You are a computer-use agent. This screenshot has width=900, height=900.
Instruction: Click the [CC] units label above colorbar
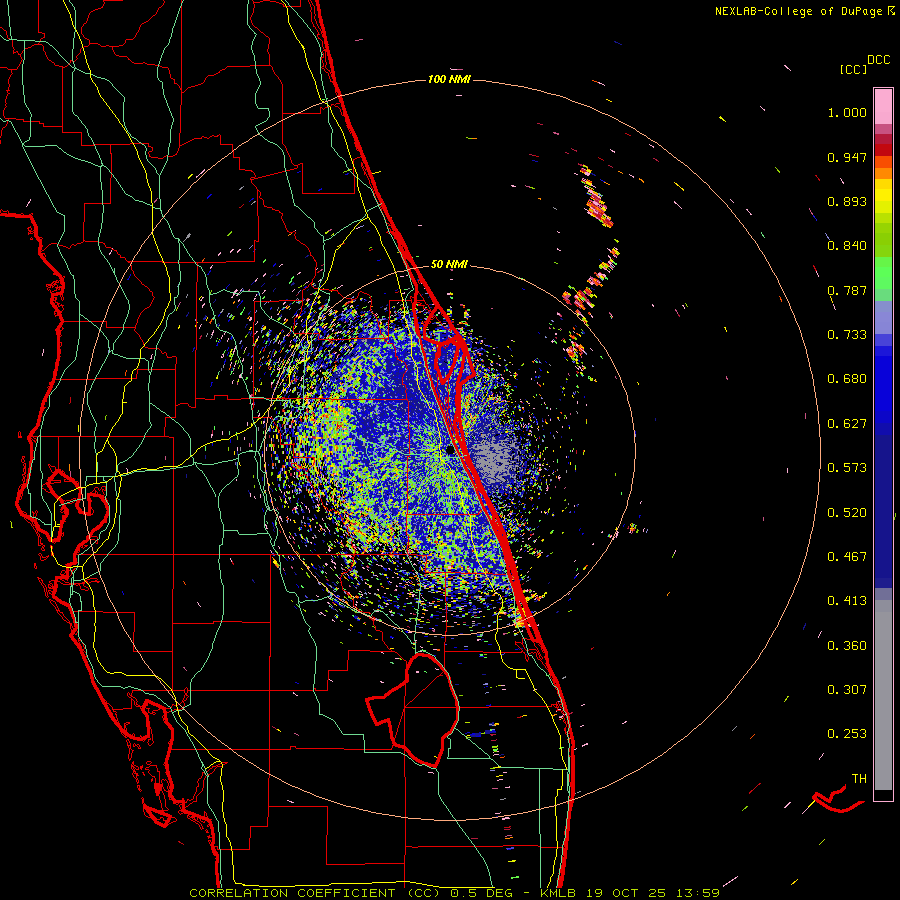point(853,69)
